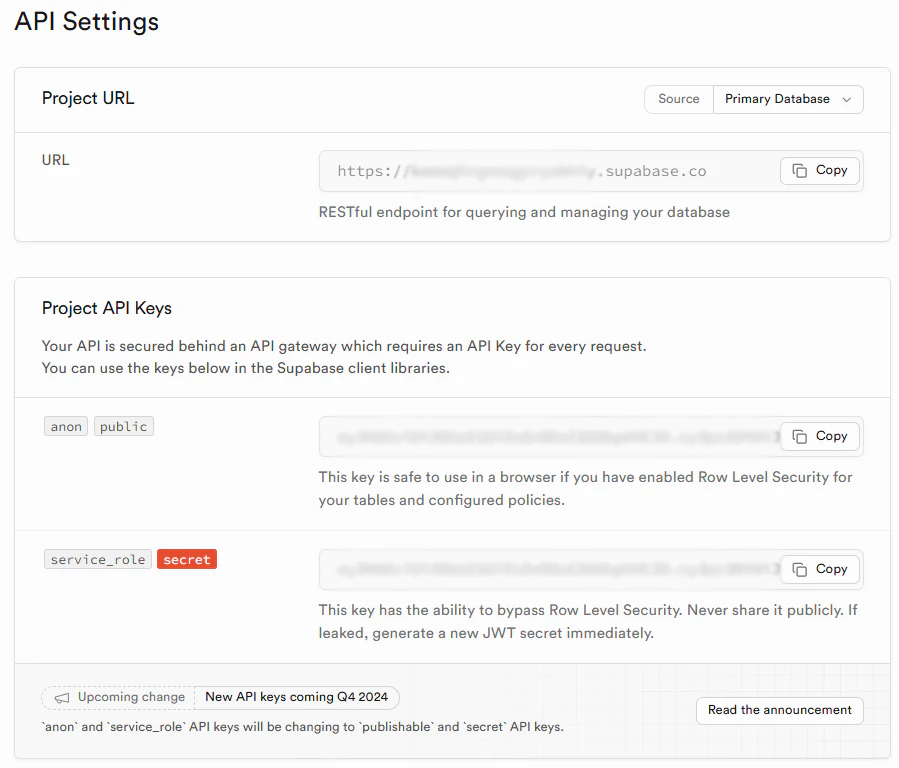Copy the anon public API key
Screen dimensions: 899x768
pos(819,436)
